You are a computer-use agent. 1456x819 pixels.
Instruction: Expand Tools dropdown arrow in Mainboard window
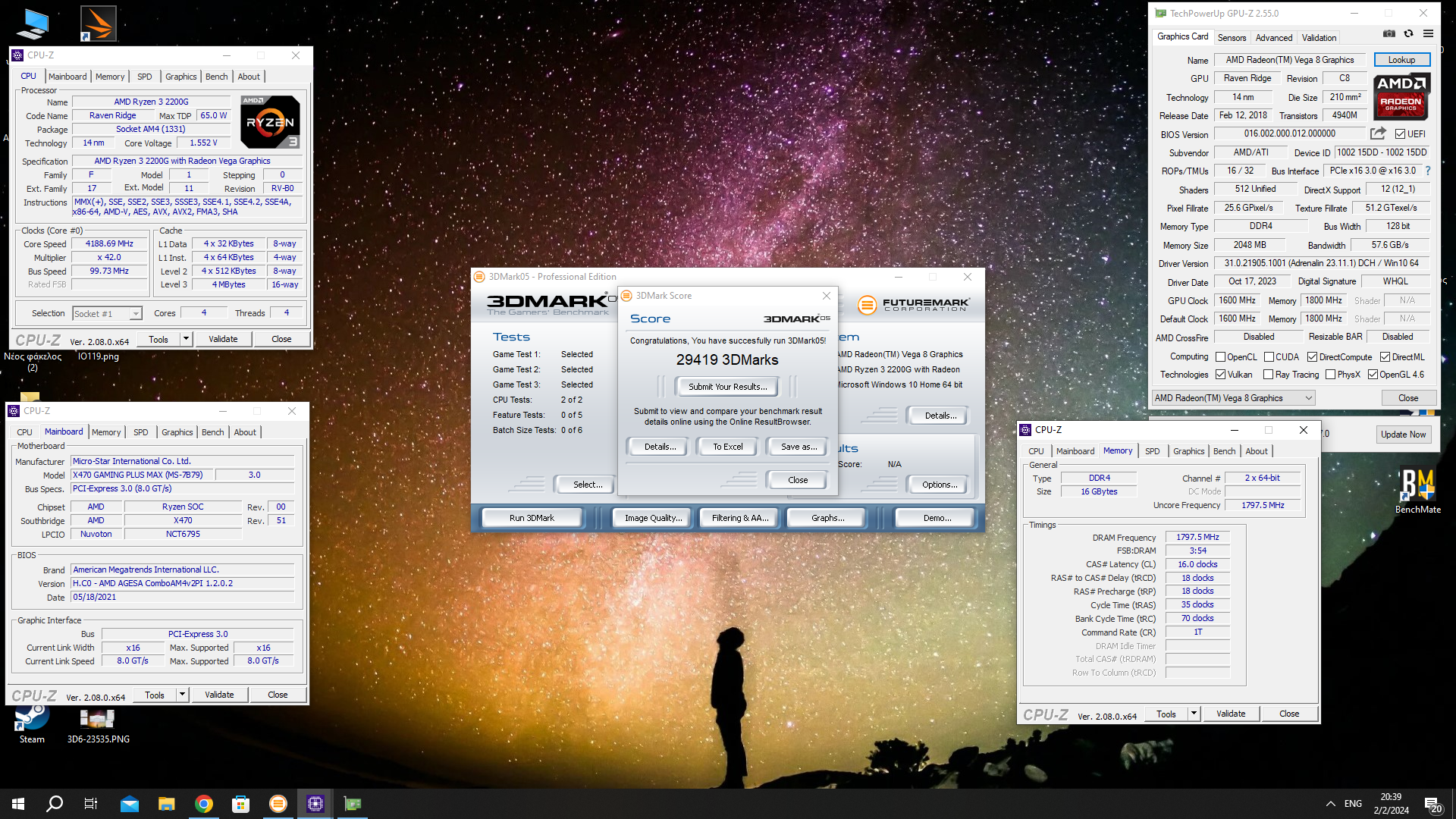tap(182, 695)
